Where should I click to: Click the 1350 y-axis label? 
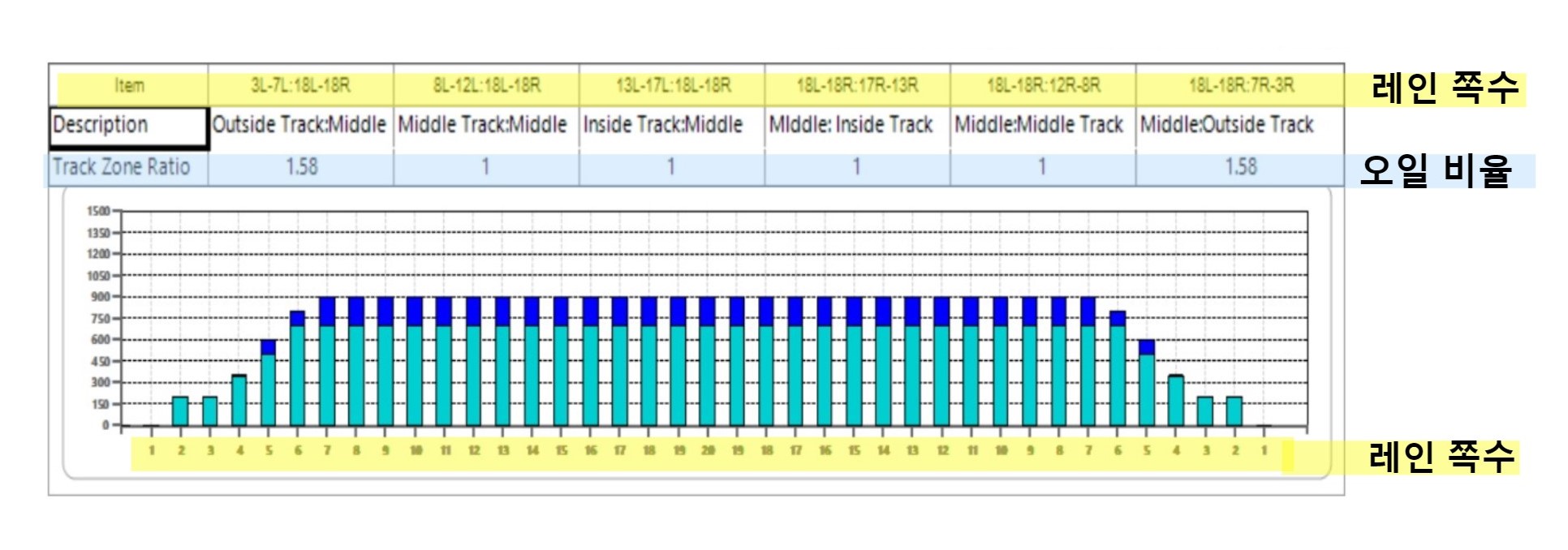[98, 233]
